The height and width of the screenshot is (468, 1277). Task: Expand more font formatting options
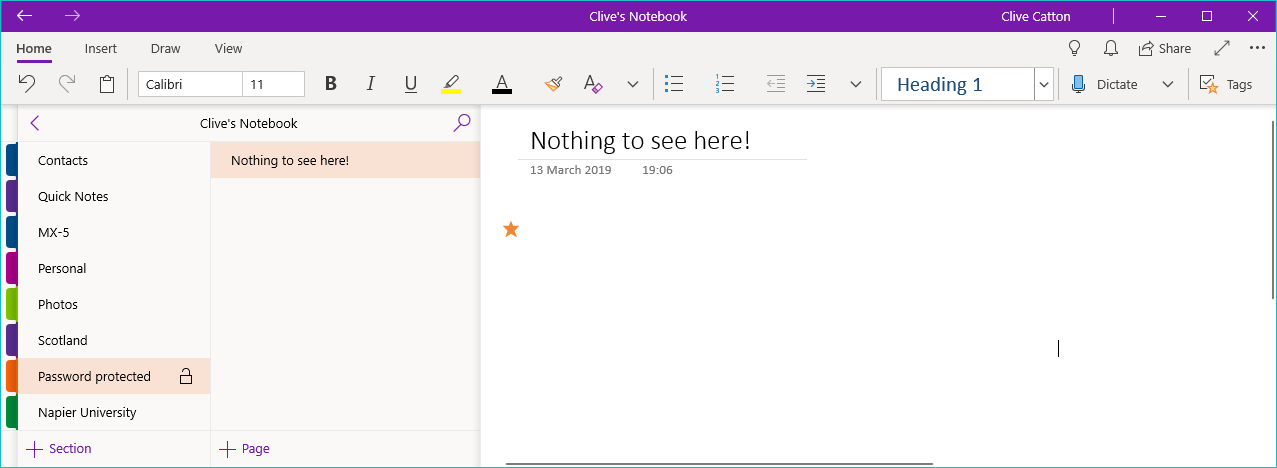632,84
